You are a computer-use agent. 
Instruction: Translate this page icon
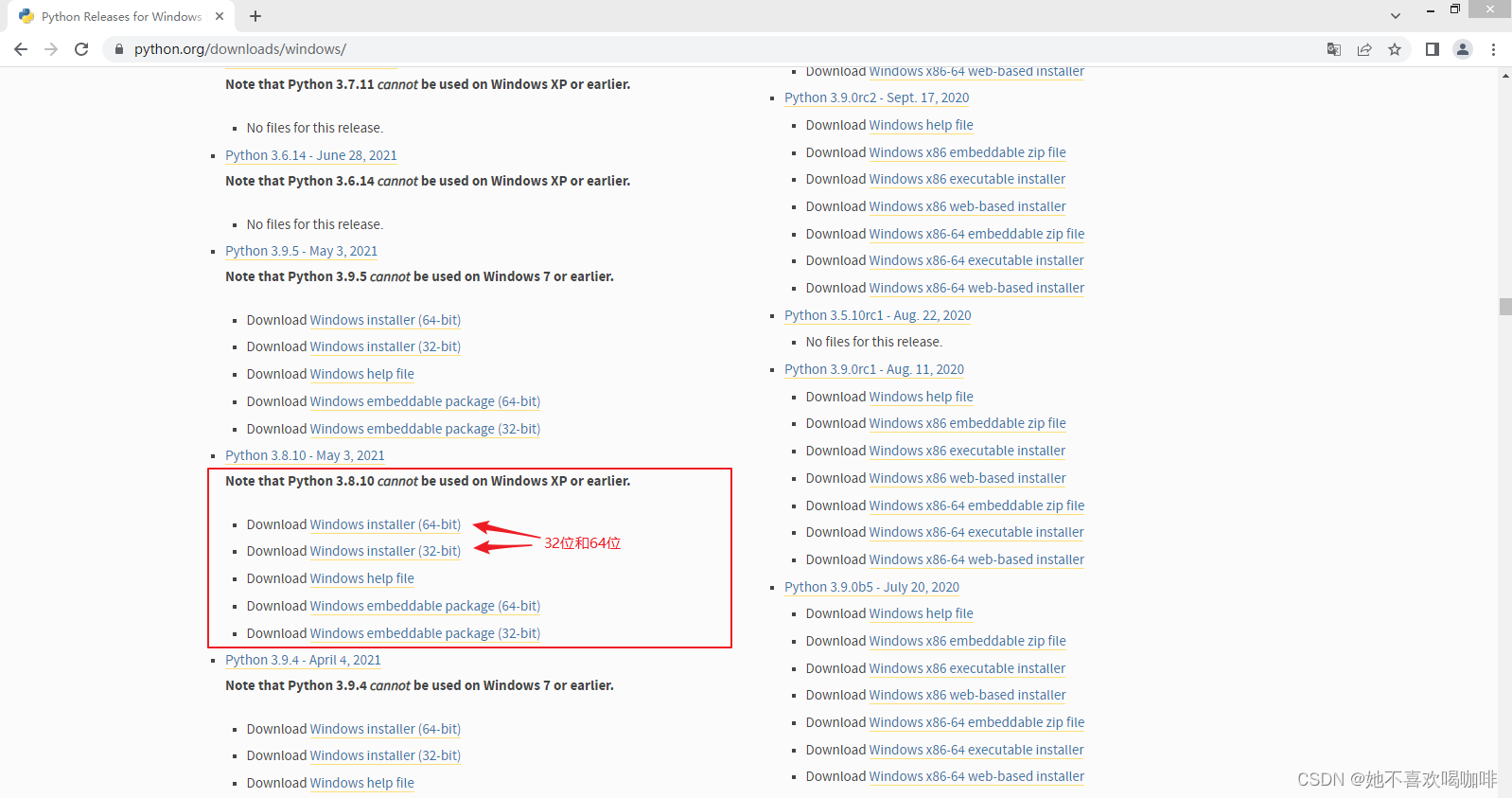[x=1334, y=49]
